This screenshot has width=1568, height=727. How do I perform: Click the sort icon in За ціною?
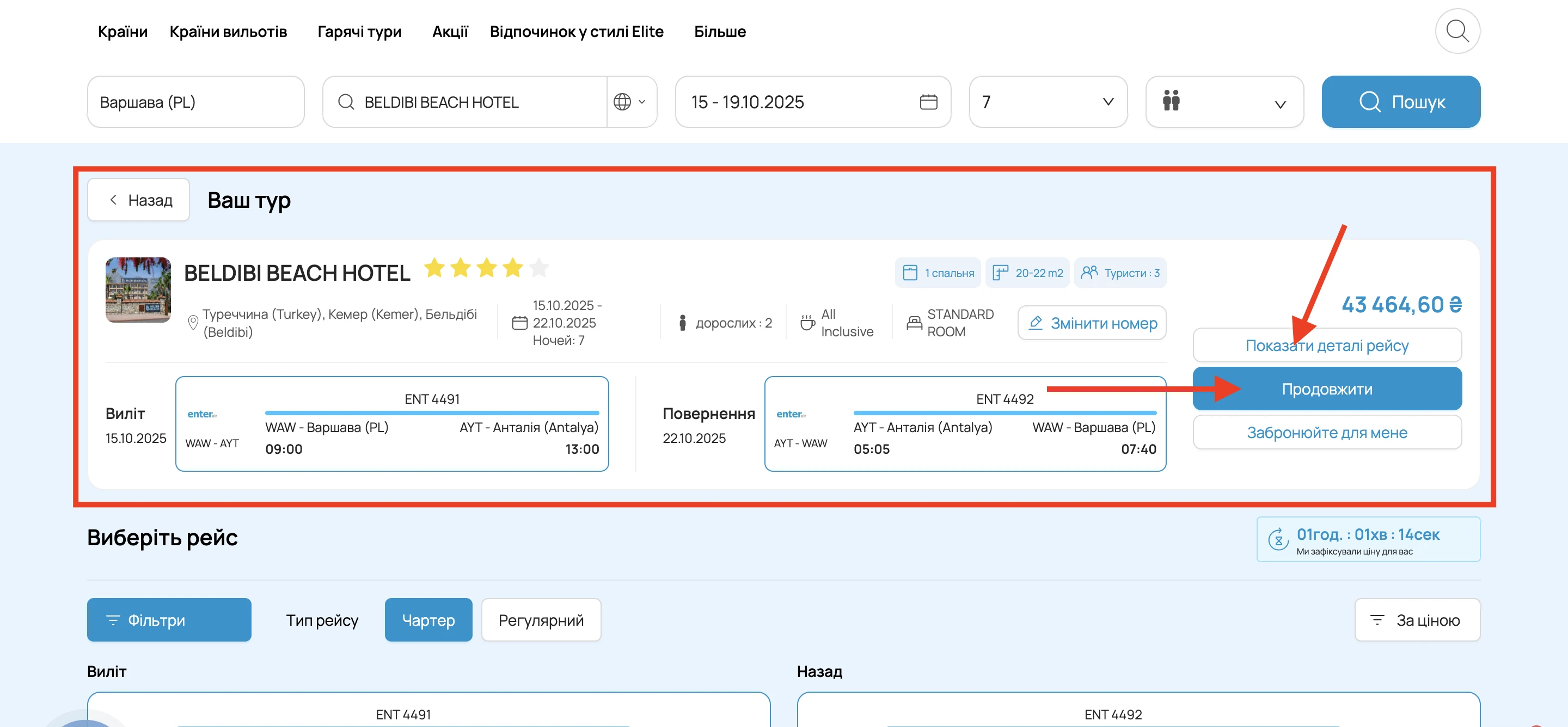click(1377, 620)
